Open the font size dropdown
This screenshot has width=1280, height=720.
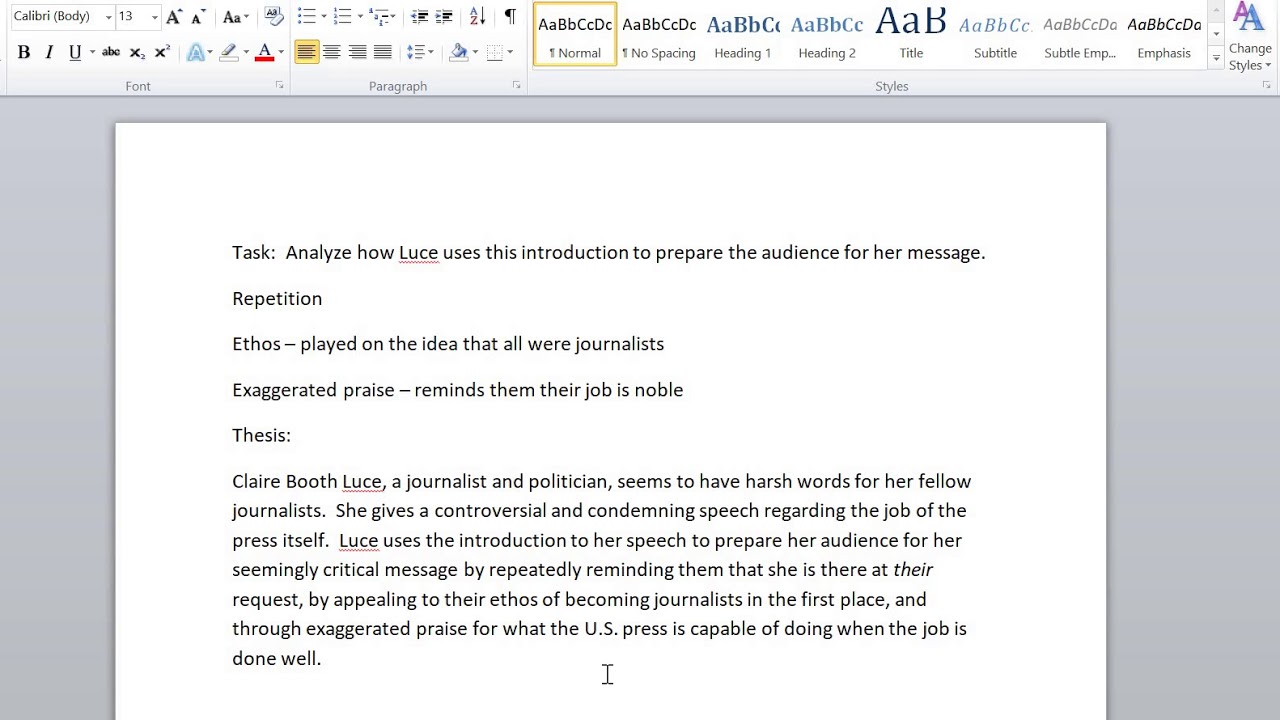tap(154, 17)
